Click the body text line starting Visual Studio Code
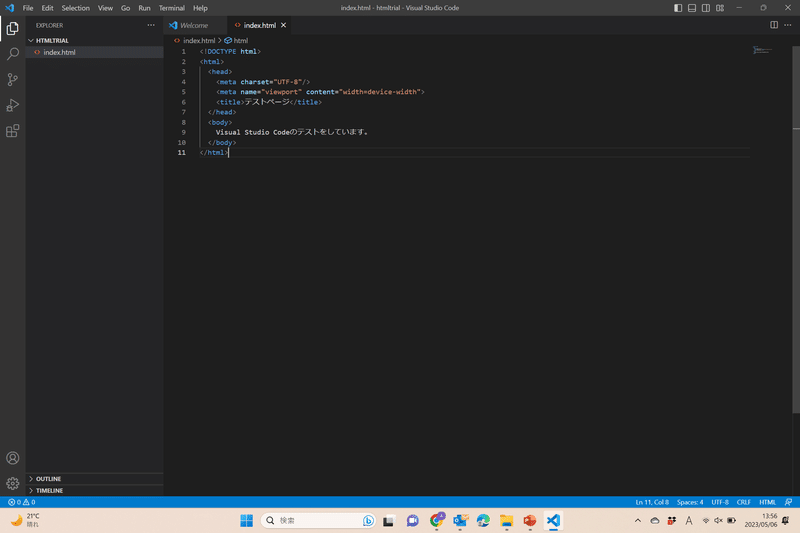This screenshot has width=800, height=533. 292,132
